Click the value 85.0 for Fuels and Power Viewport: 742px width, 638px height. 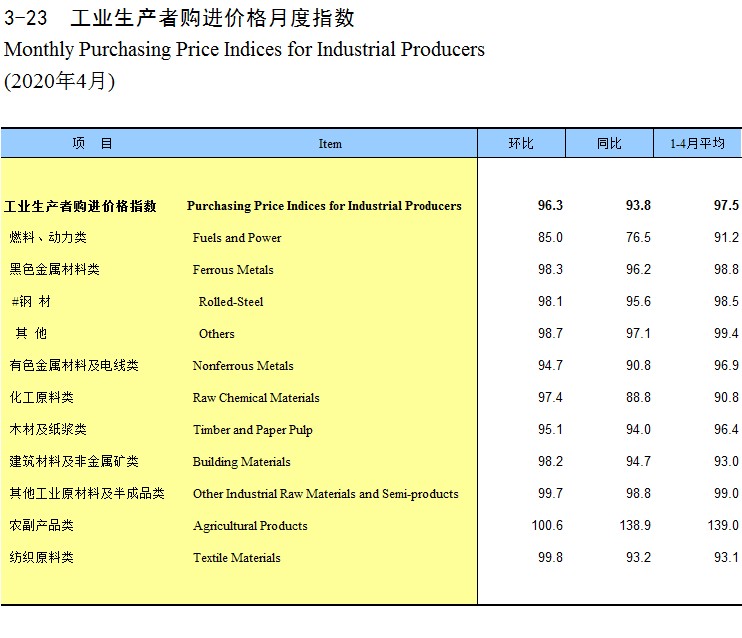pyautogui.click(x=550, y=237)
